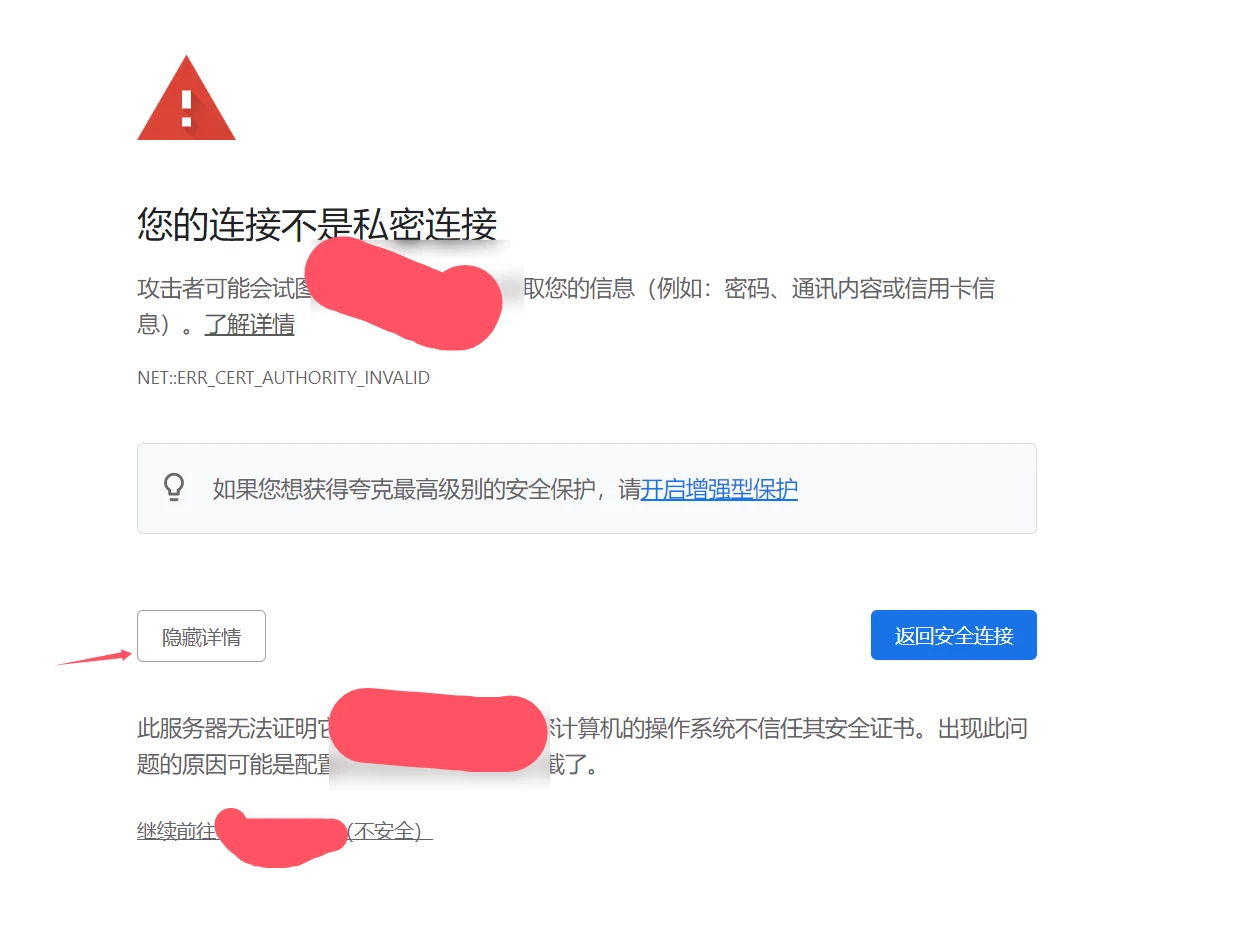Open the 开启增强型保护 link
This screenshot has width=1260, height=936.
pos(719,489)
